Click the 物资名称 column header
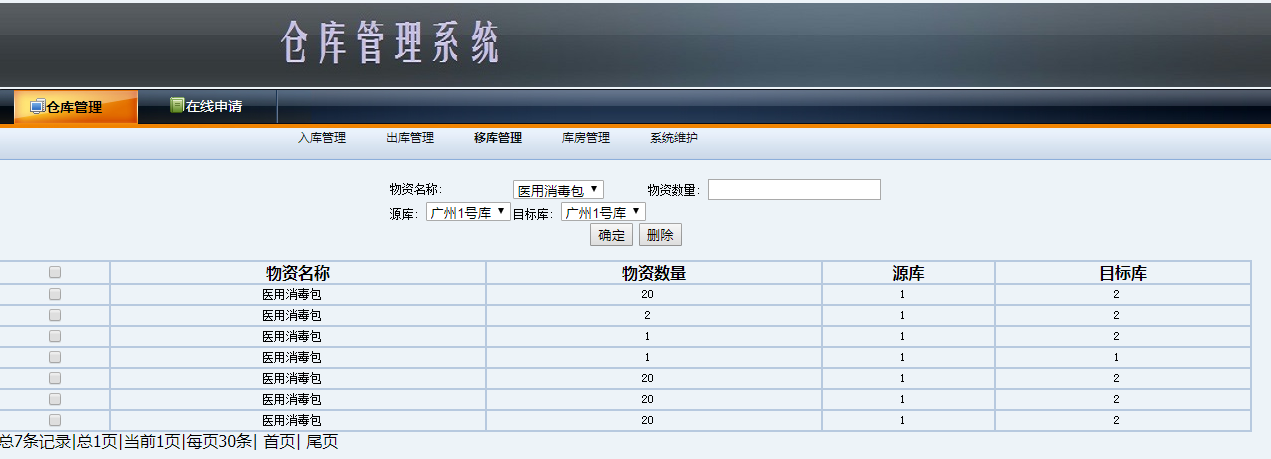Screen dimensions: 1271x459 point(298,273)
